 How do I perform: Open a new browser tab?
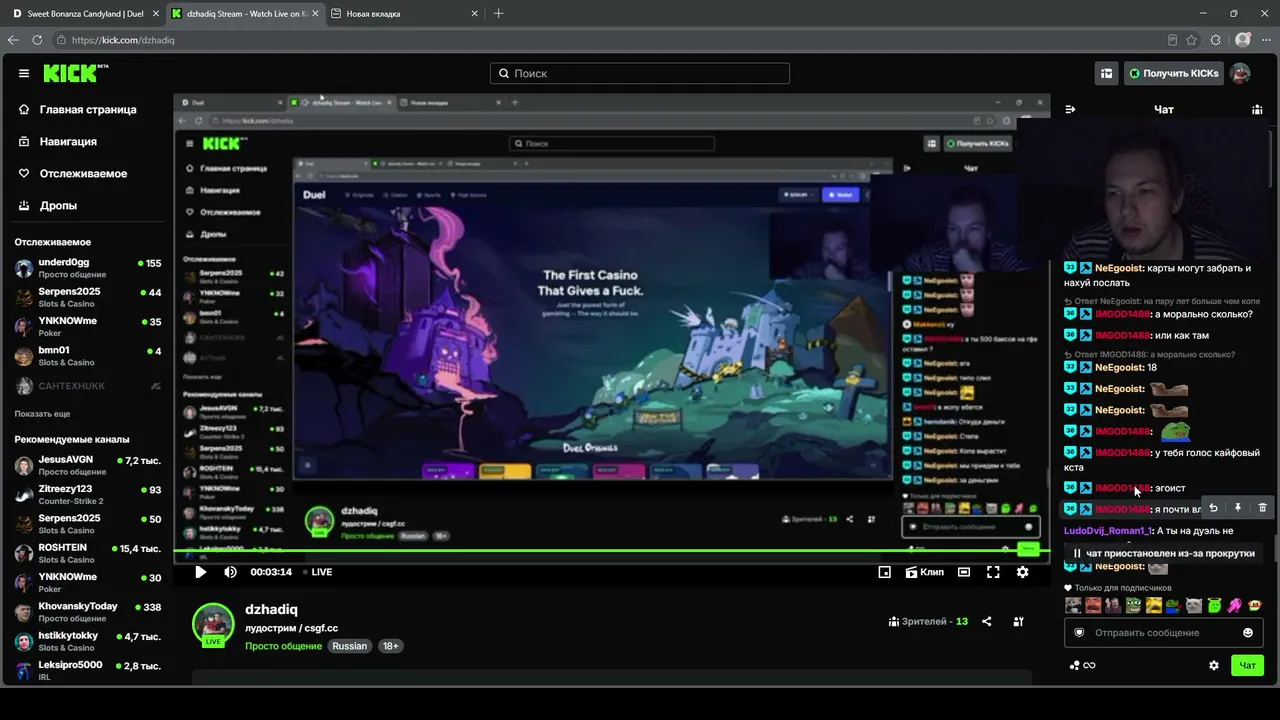click(499, 14)
